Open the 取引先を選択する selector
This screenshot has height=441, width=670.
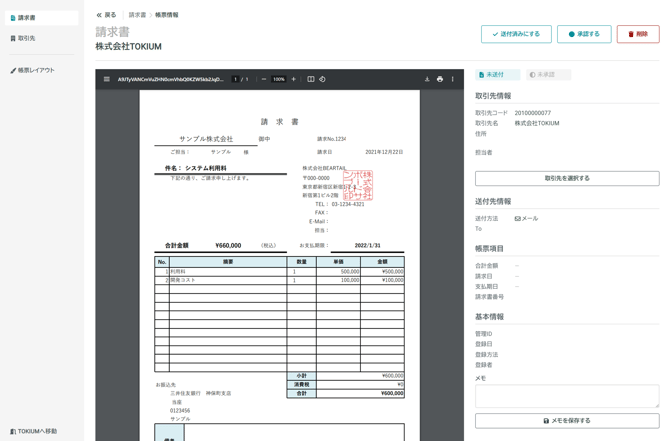(567, 178)
